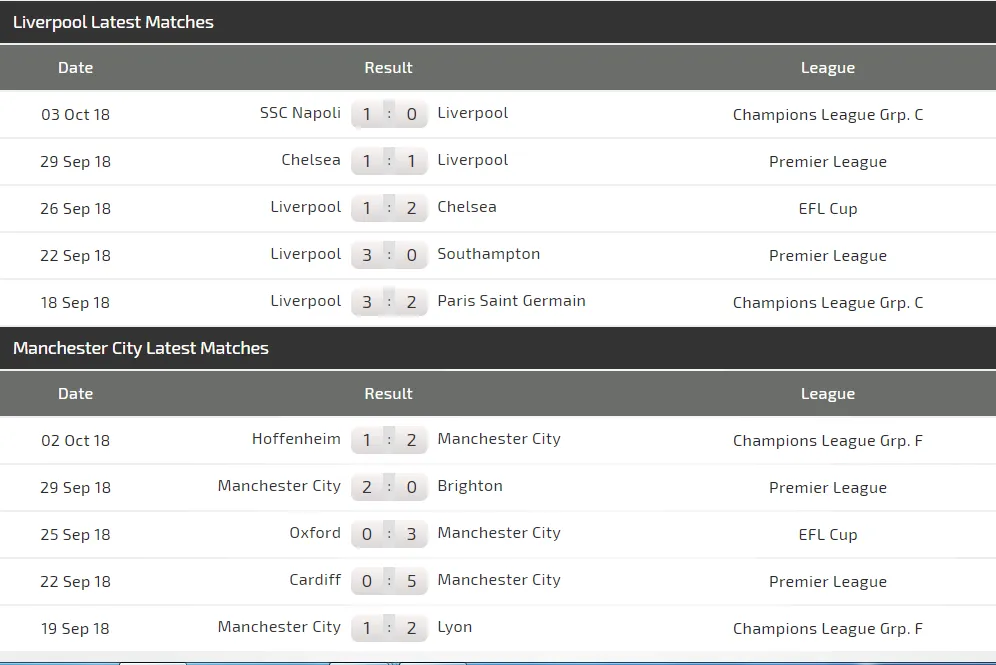This screenshot has height=665, width=996.
Task: Open the Manchester City Latest Matches header
Action: click(x=139, y=348)
